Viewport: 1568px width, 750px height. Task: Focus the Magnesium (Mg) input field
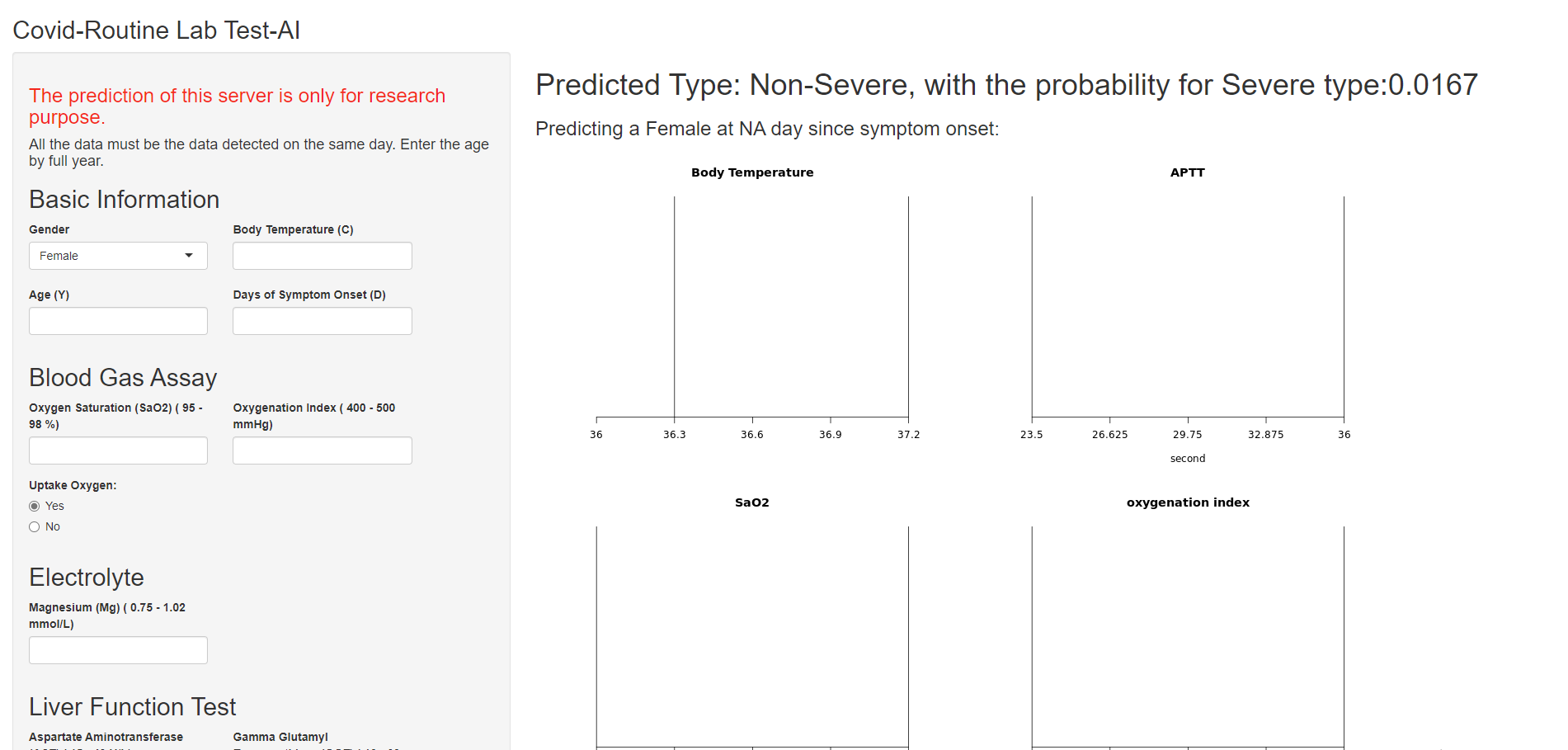click(118, 650)
